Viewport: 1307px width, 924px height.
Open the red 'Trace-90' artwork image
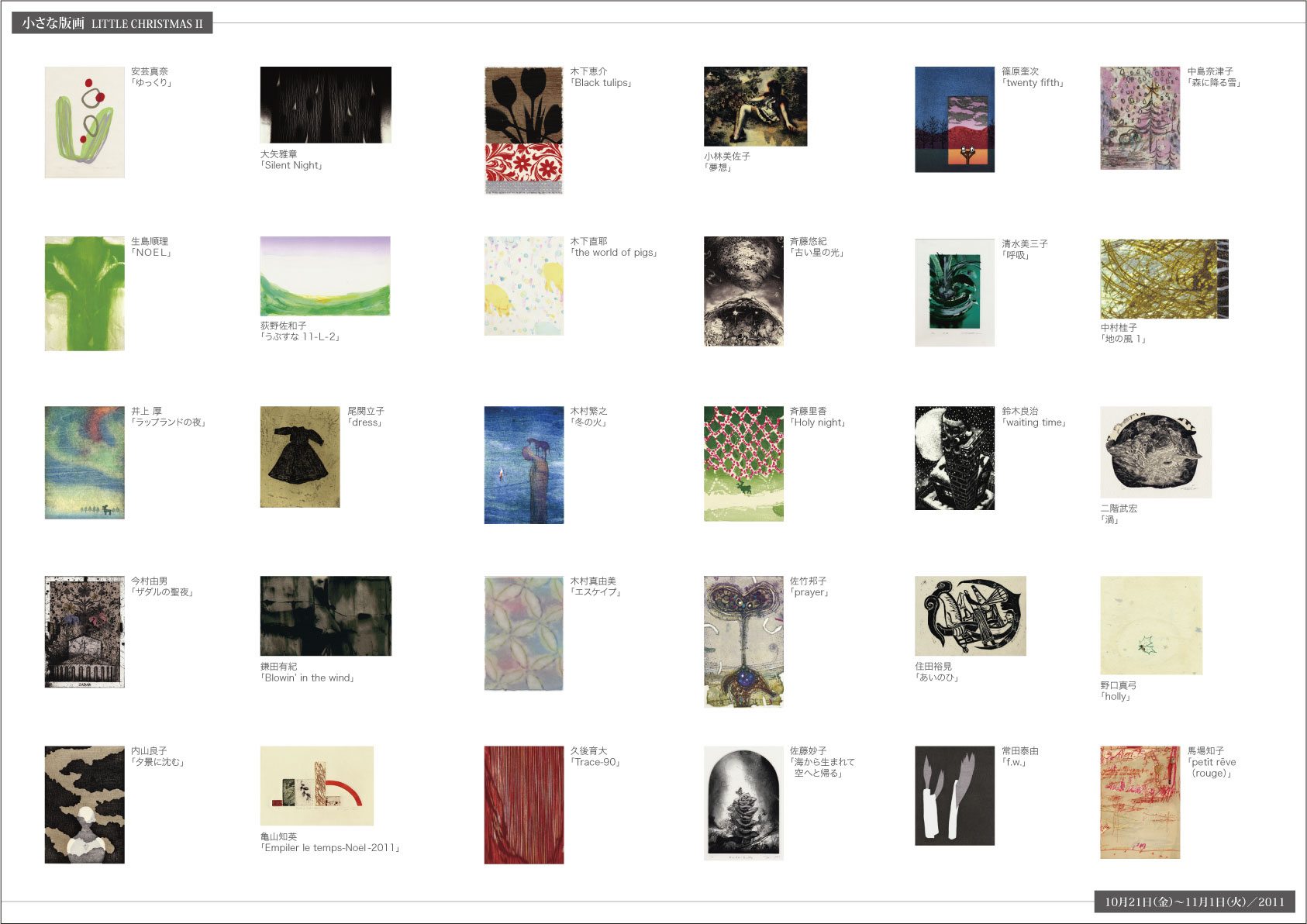click(x=524, y=805)
